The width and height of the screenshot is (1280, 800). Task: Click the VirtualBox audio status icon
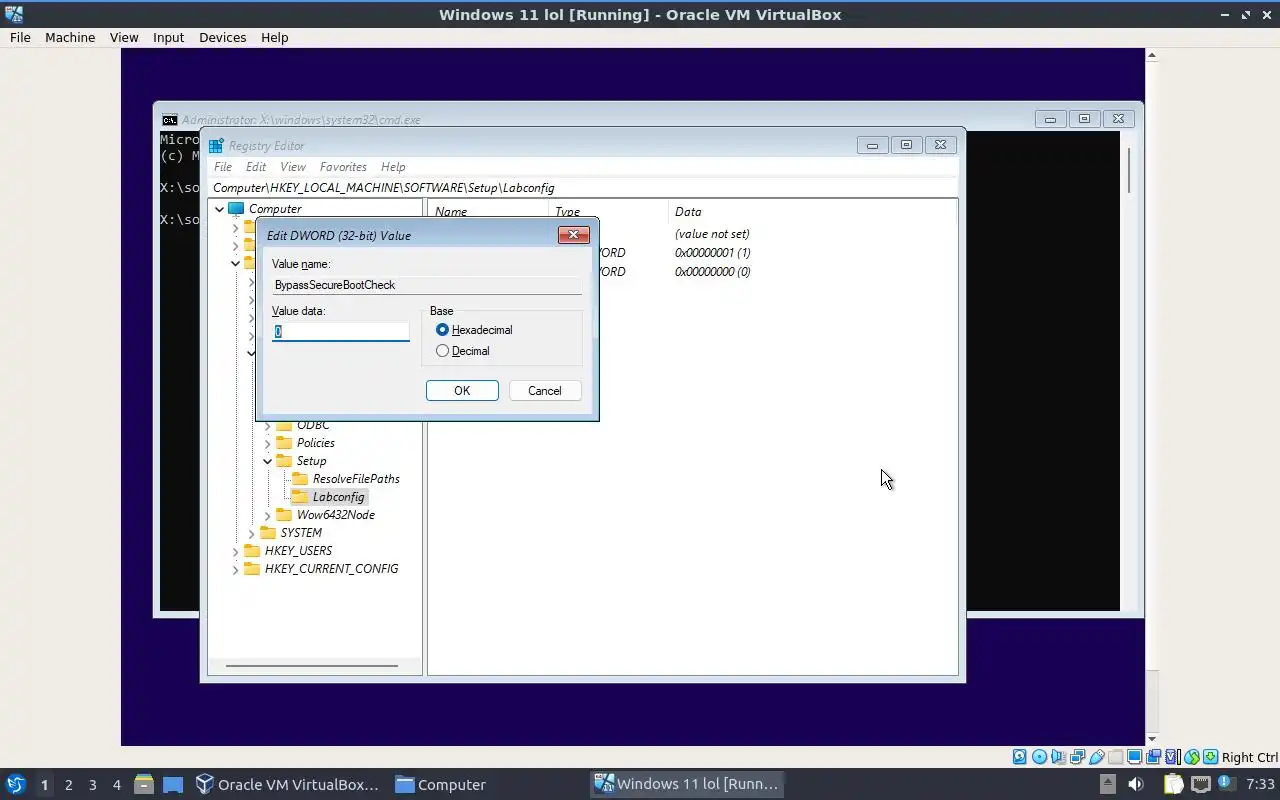pos(1058,757)
